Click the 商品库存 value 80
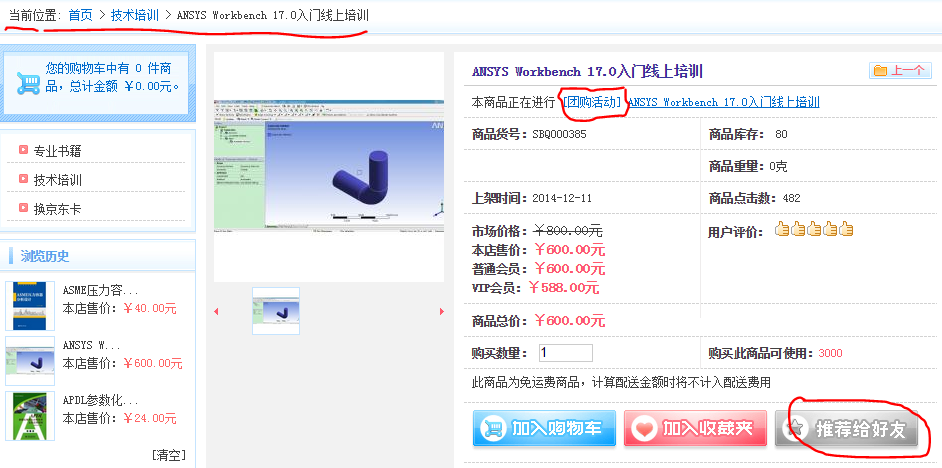This screenshot has height=468, width=942. pyautogui.click(x=781, y=134)
